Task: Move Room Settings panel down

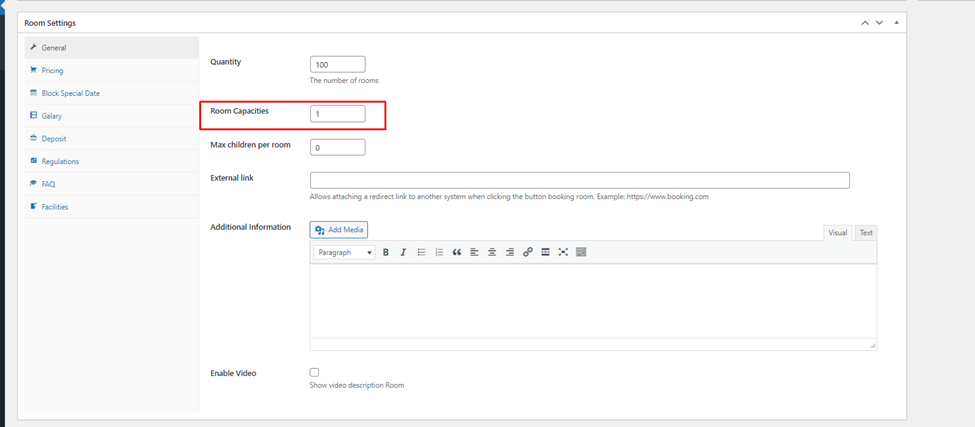Action: click(880, 23)
